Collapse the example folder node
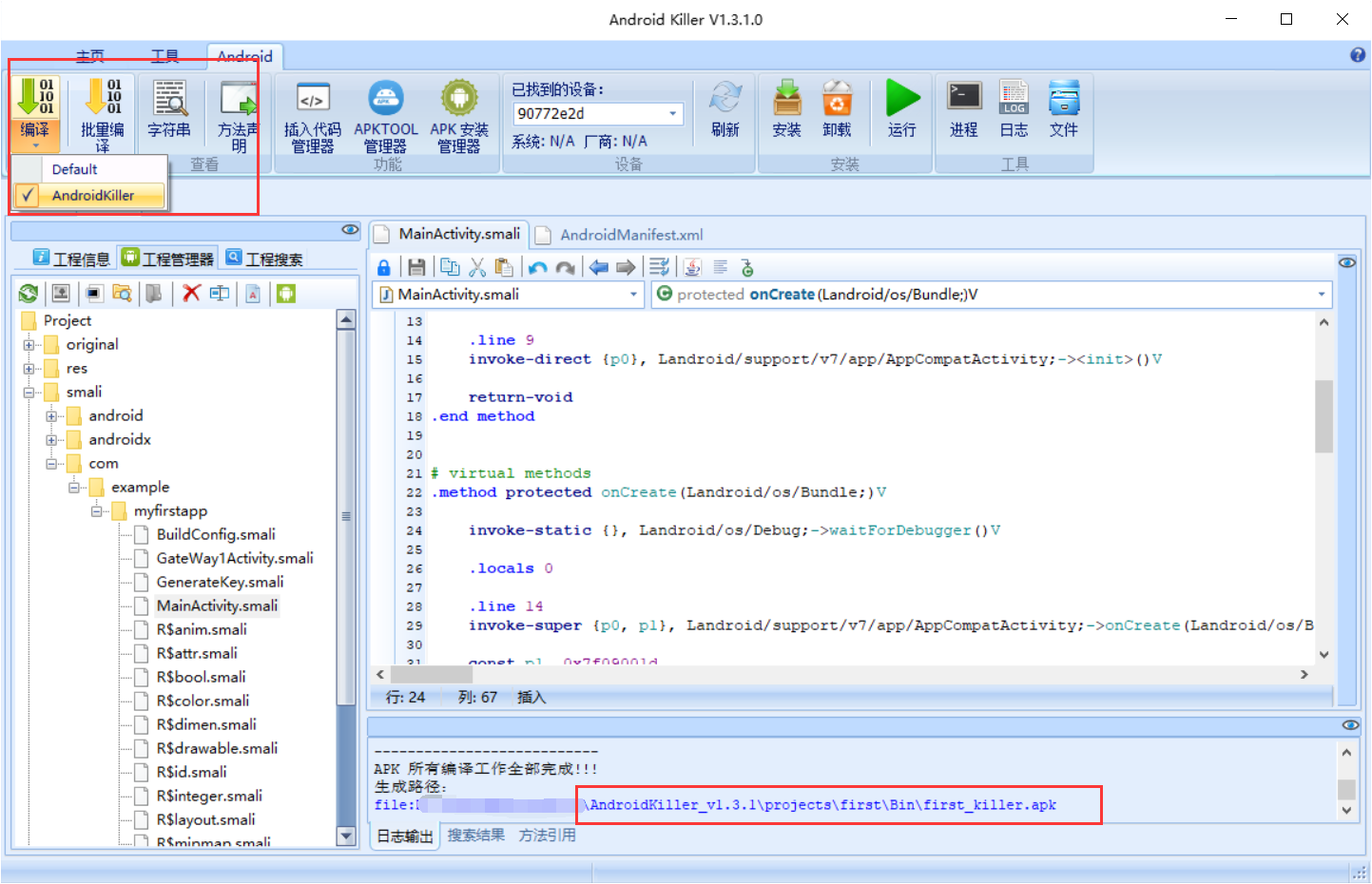1372x884 pixels. coord(74,488)
